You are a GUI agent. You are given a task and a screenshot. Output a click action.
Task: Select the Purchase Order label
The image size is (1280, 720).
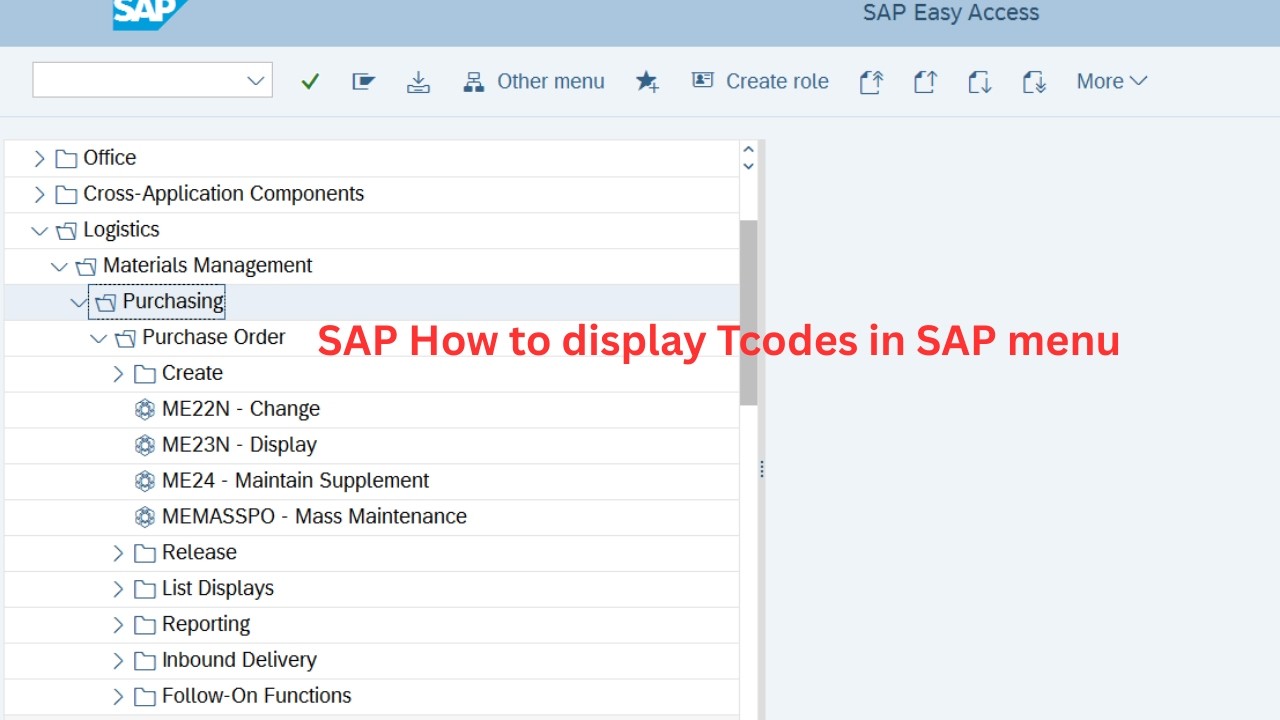(214, 338)
